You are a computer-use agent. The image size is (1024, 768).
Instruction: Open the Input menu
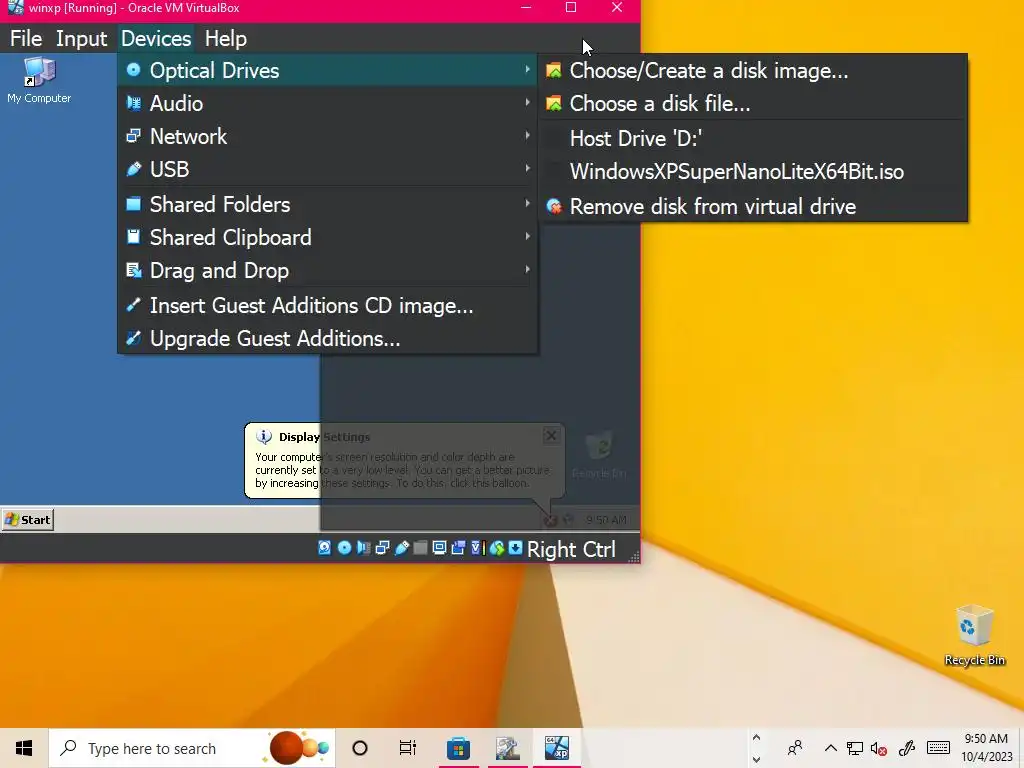(x=81, y=39)
